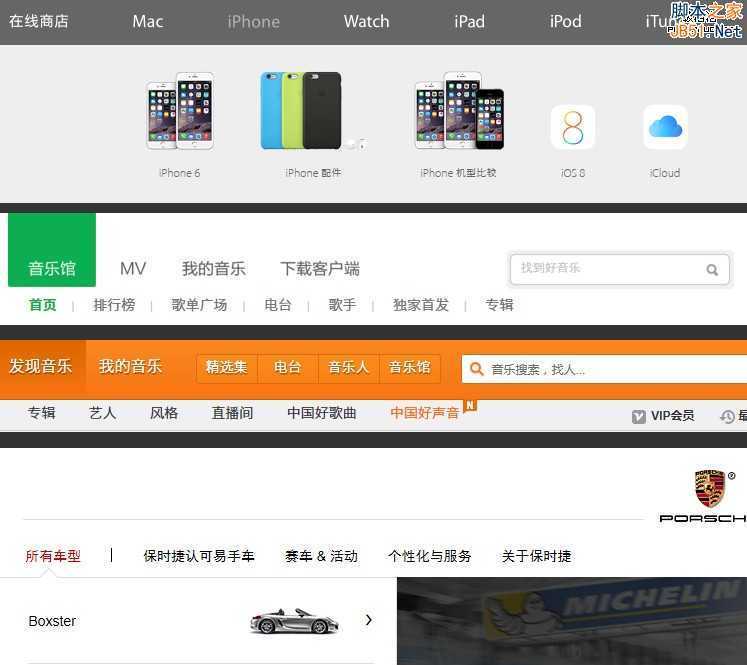Click the 音乐搜索，找人 search field
Image resolution: width=747 pixels, height=665 pixels.
tap(604, 369)
